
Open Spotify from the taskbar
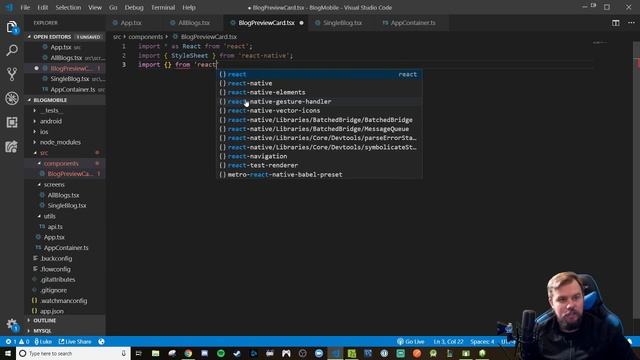(x=221, y=353)
